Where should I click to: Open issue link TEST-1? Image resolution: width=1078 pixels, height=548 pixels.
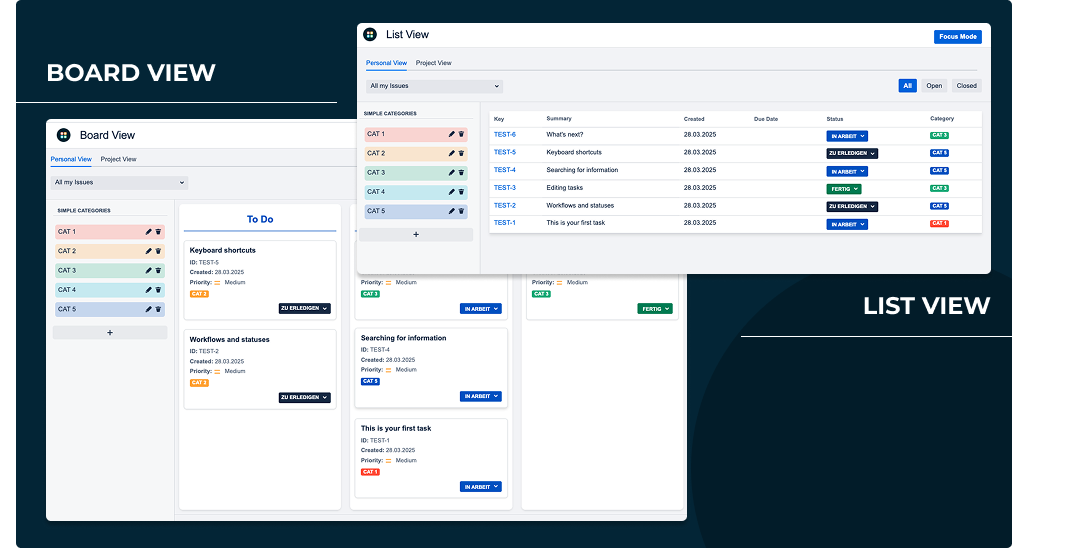tap(505, 223)
